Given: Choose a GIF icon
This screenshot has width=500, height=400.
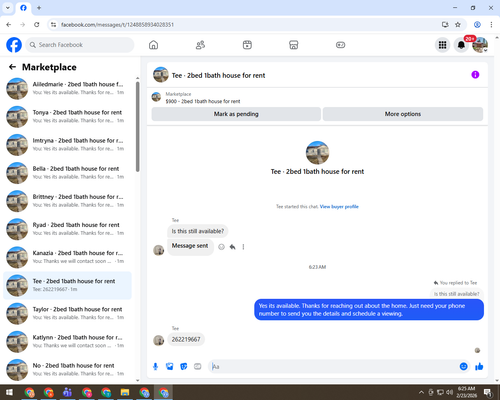Looking at the screenshot, I should pyautogui.click(x=198, y=367).
